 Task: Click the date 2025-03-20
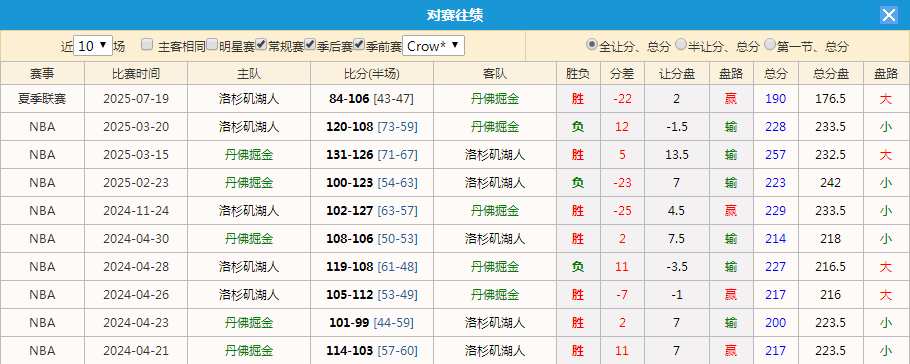pos(136,127)
